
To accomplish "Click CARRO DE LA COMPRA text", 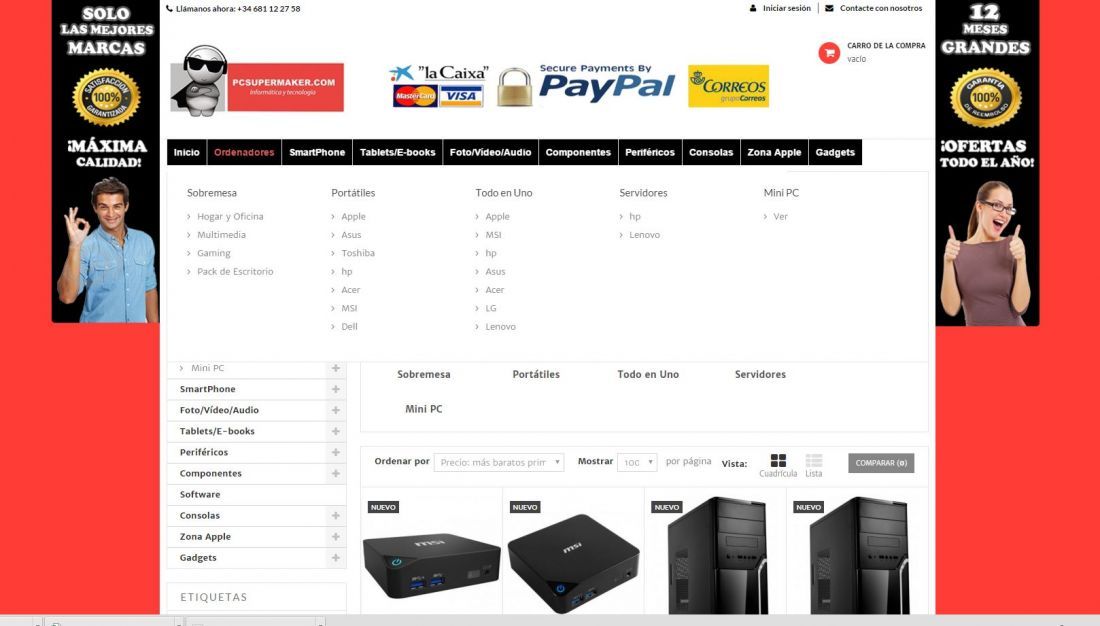I will point(886,46).
